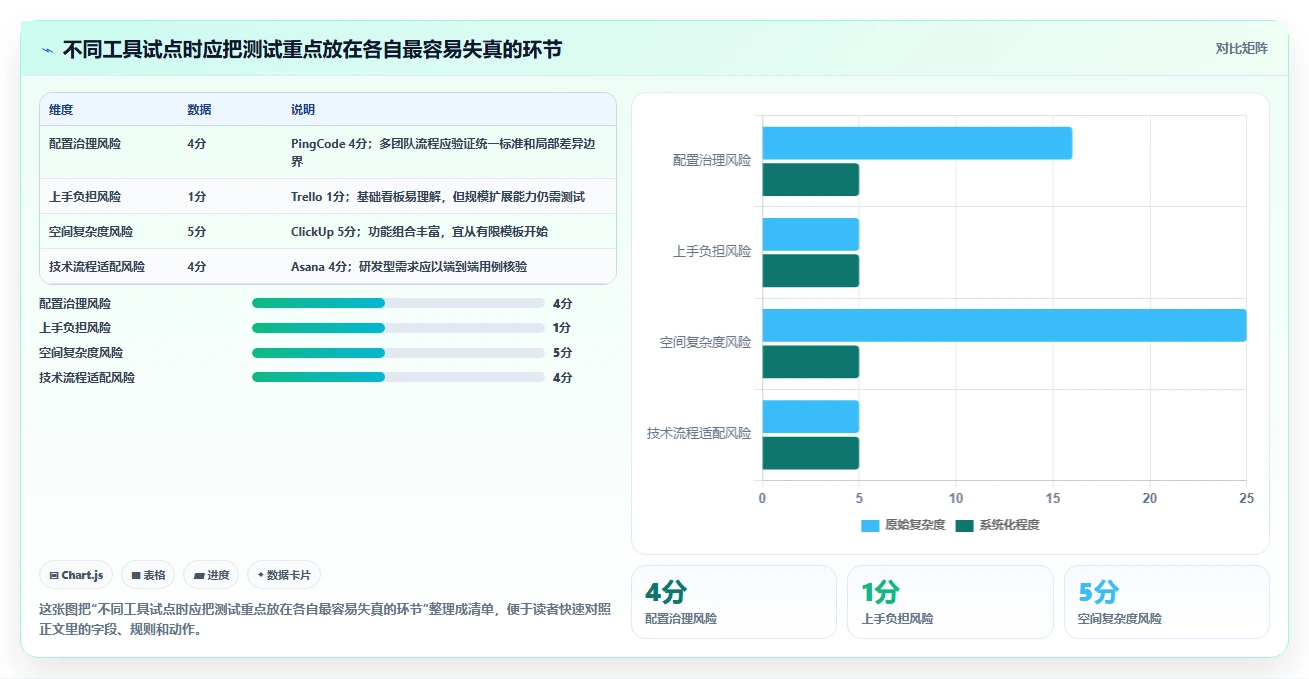Viewport: 1309px width, 679px height.
Task: Click the Chart.js tag chip
Action: [77, 575]
